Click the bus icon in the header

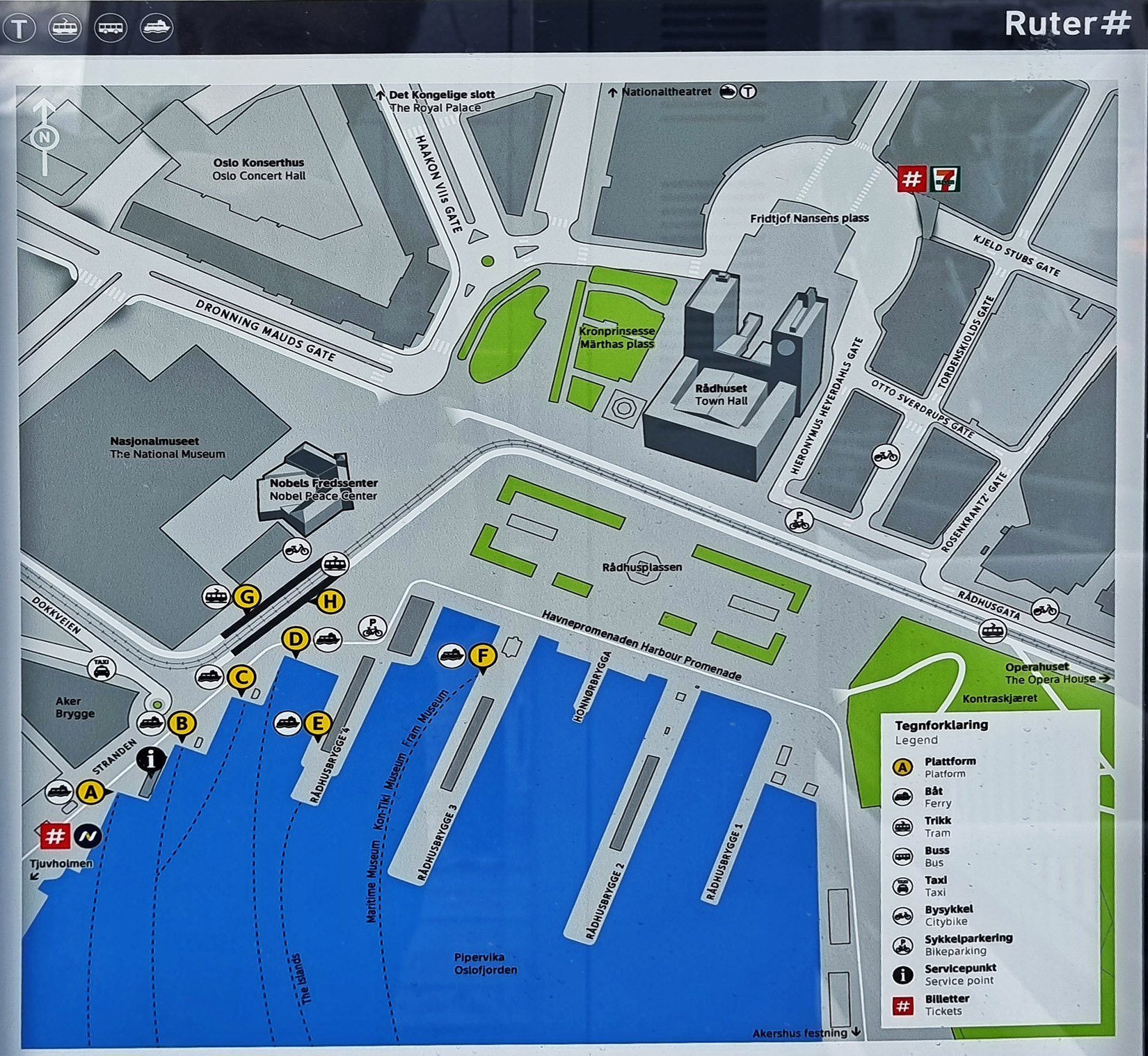111,28
